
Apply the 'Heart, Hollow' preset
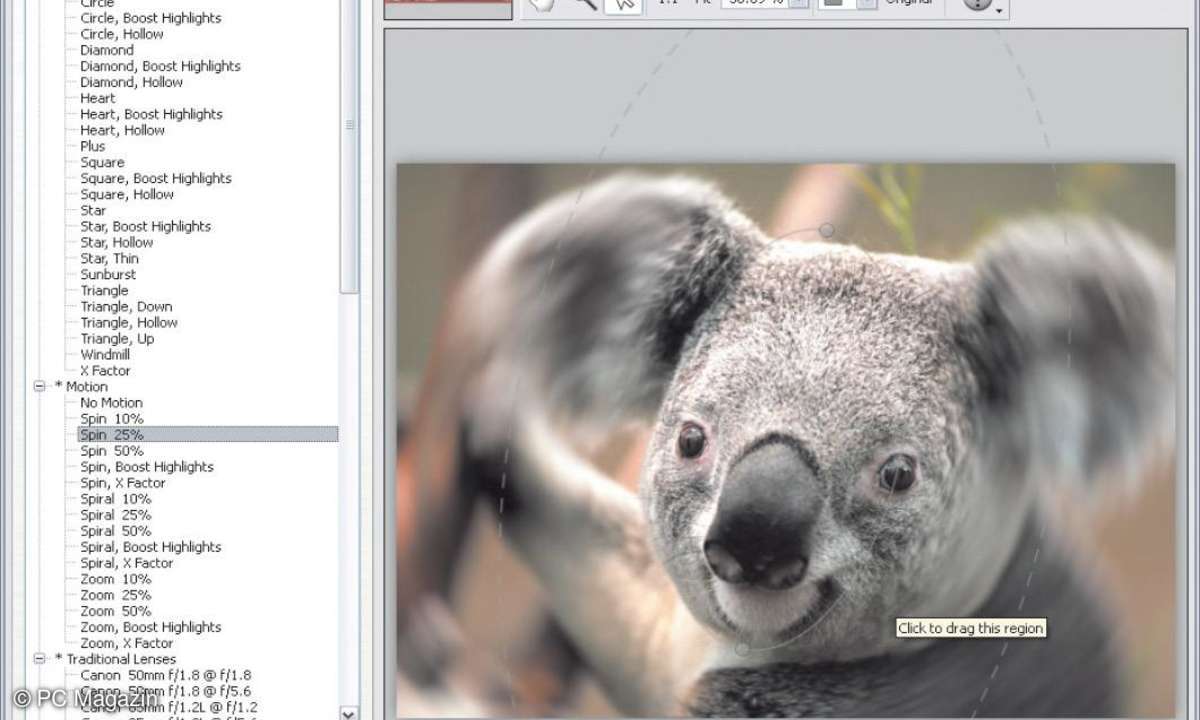tap(123, 130)
